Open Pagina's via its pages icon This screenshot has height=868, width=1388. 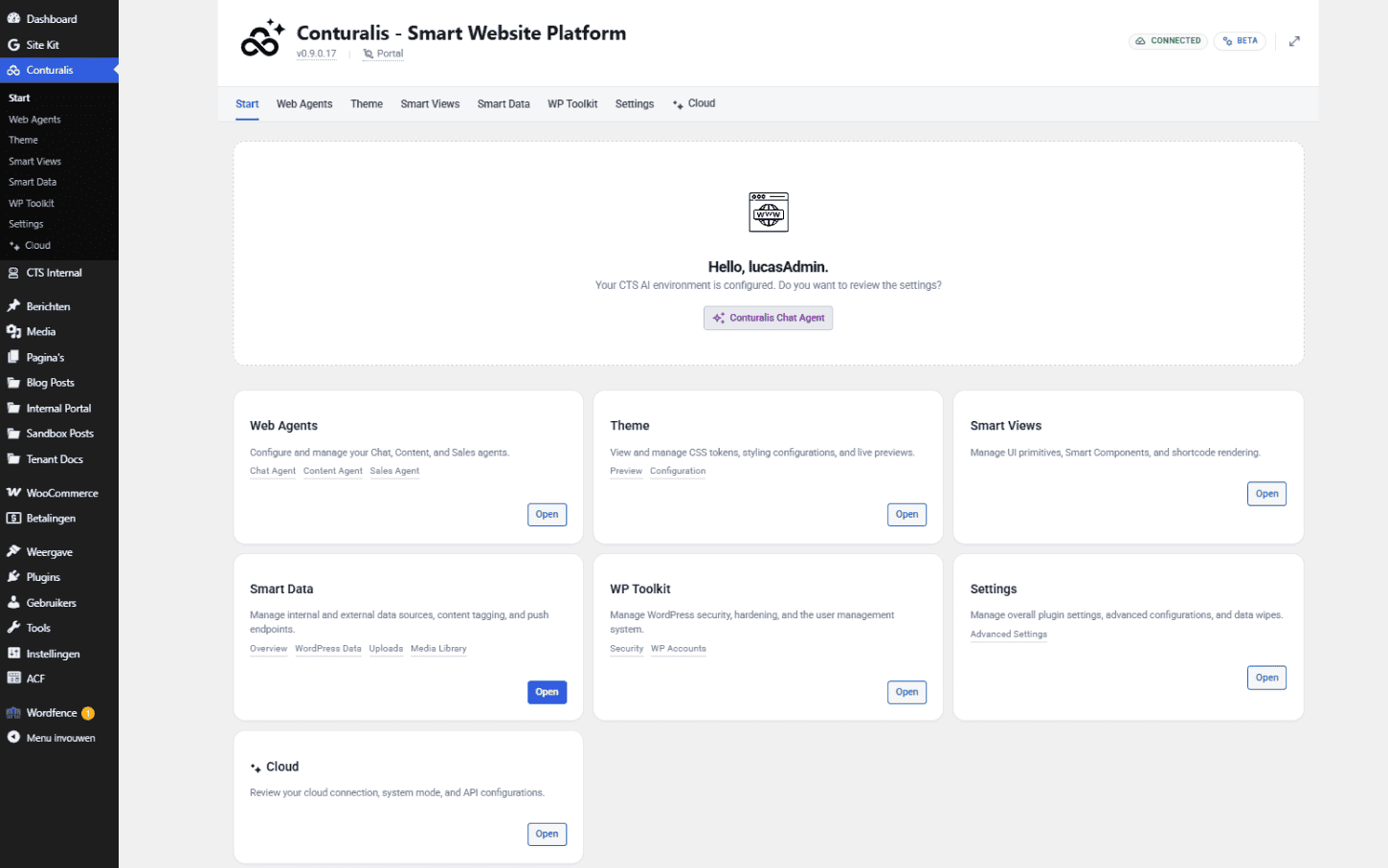(x=13, y=357)
